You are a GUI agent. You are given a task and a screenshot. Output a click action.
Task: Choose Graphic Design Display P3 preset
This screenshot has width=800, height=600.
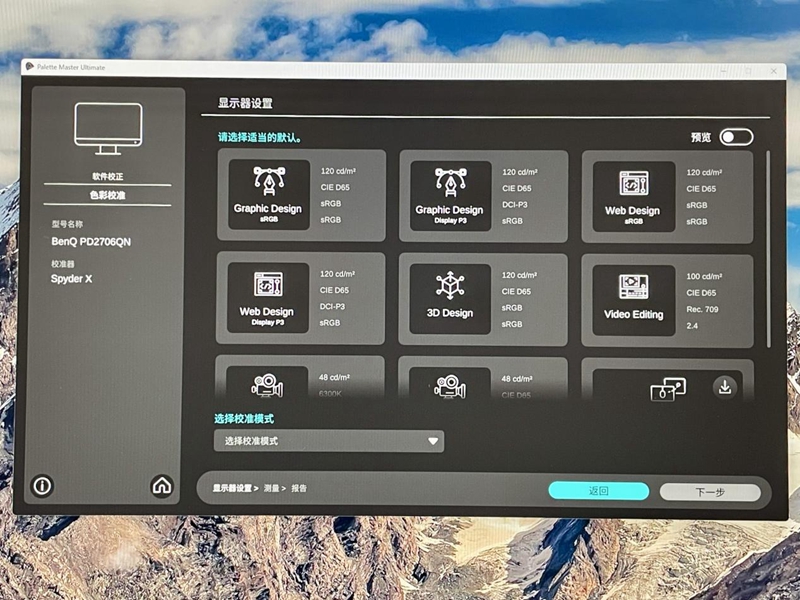tap(449, 195)
